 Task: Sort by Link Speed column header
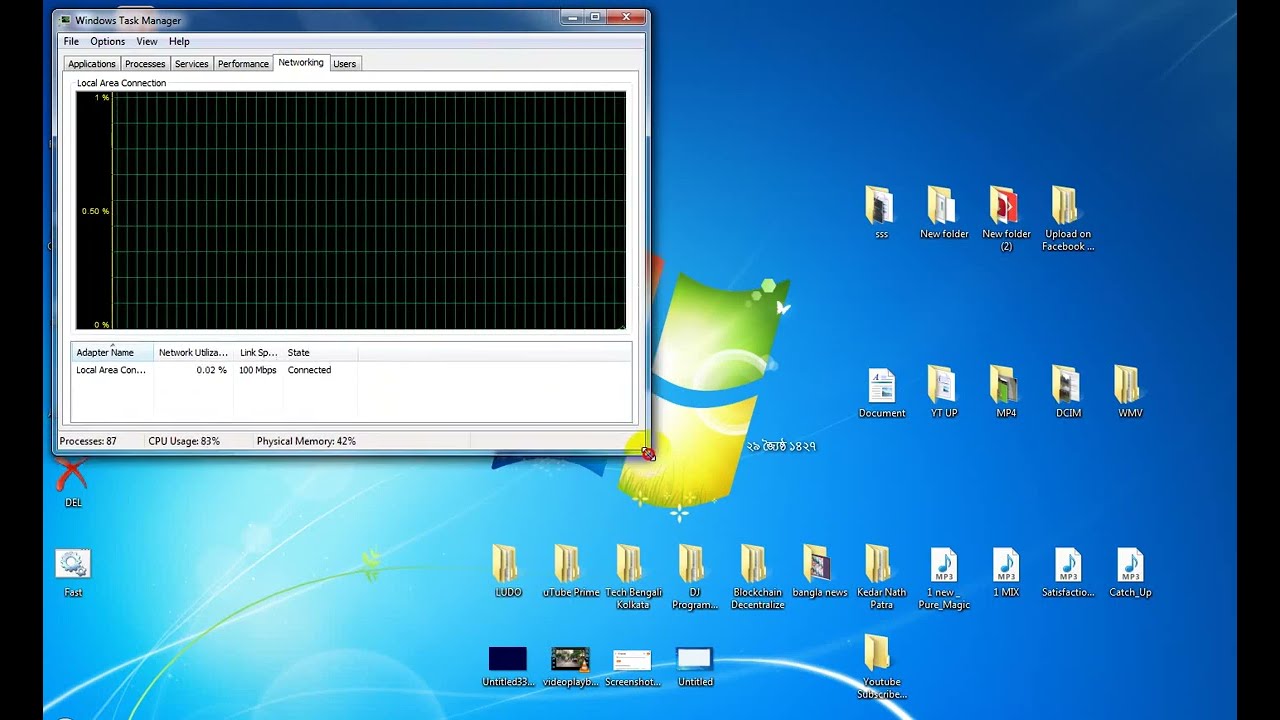pos(259,352)
